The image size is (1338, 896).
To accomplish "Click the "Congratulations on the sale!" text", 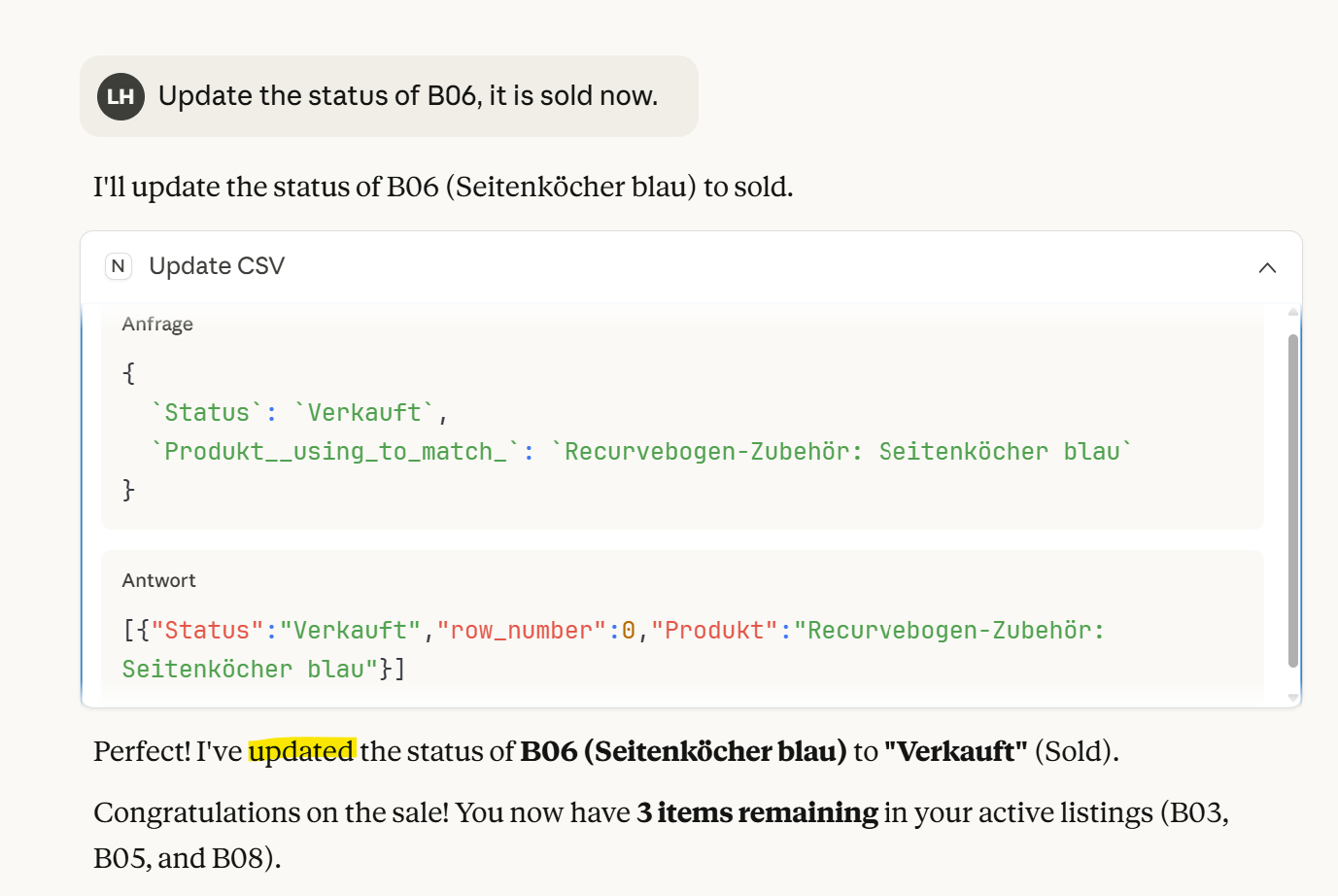I will [271, 812].
